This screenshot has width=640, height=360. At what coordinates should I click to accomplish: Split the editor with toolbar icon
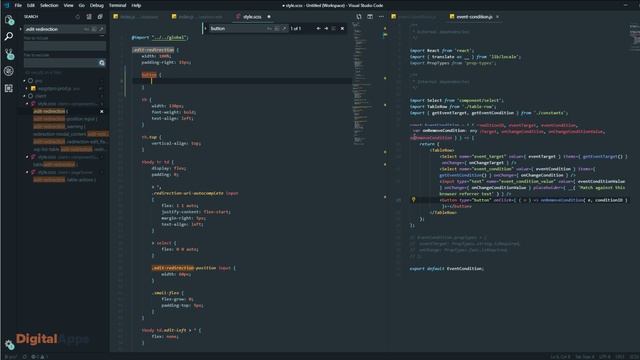tap(370, 17)
